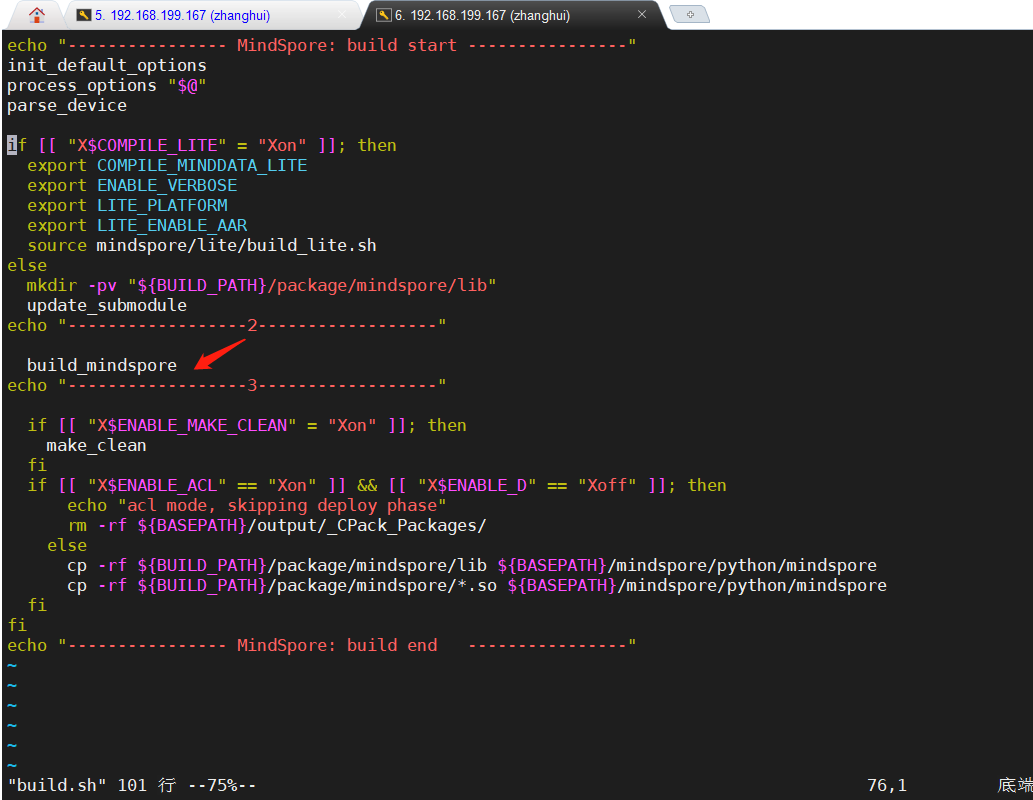The height and width of the screenshot is (800, 1033).
Task: Click 'LITE_ENABLE_AAR' export variable
Action: pos(172,225)
